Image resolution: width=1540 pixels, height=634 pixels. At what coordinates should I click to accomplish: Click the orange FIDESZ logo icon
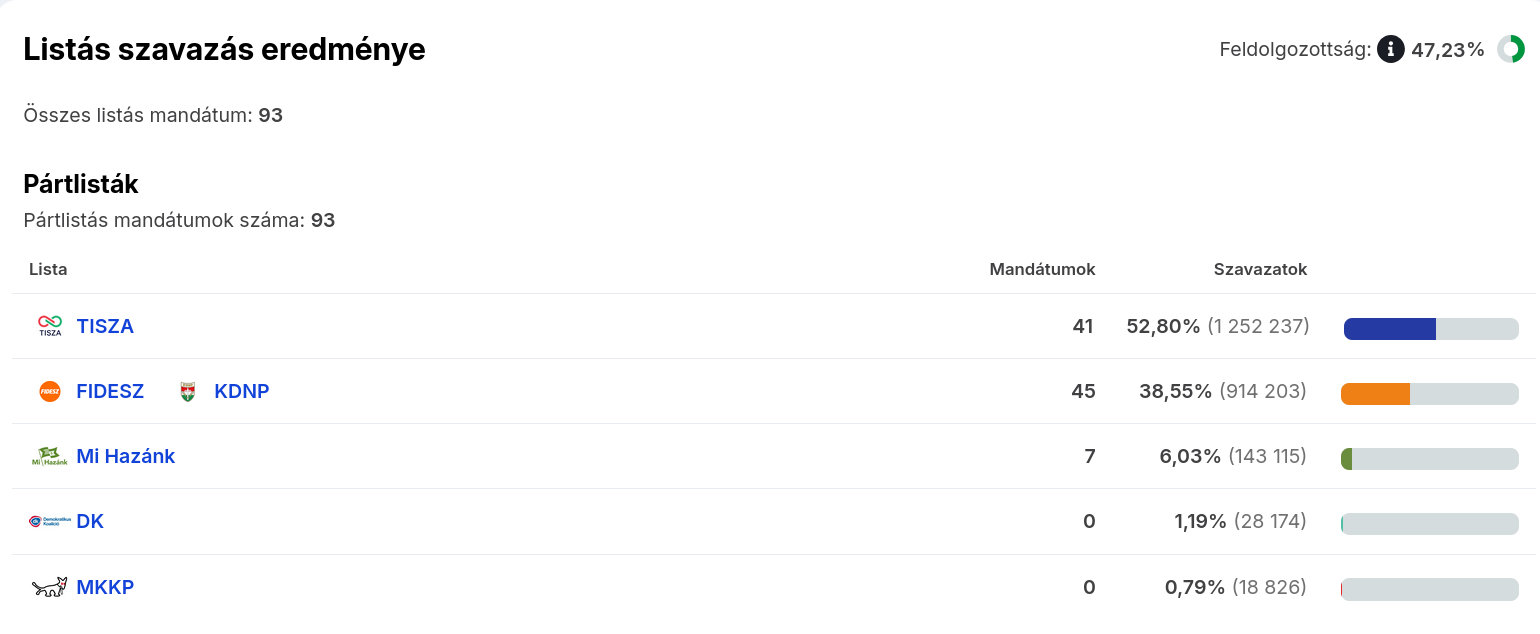pyautogui.click(x=50, y=391)
